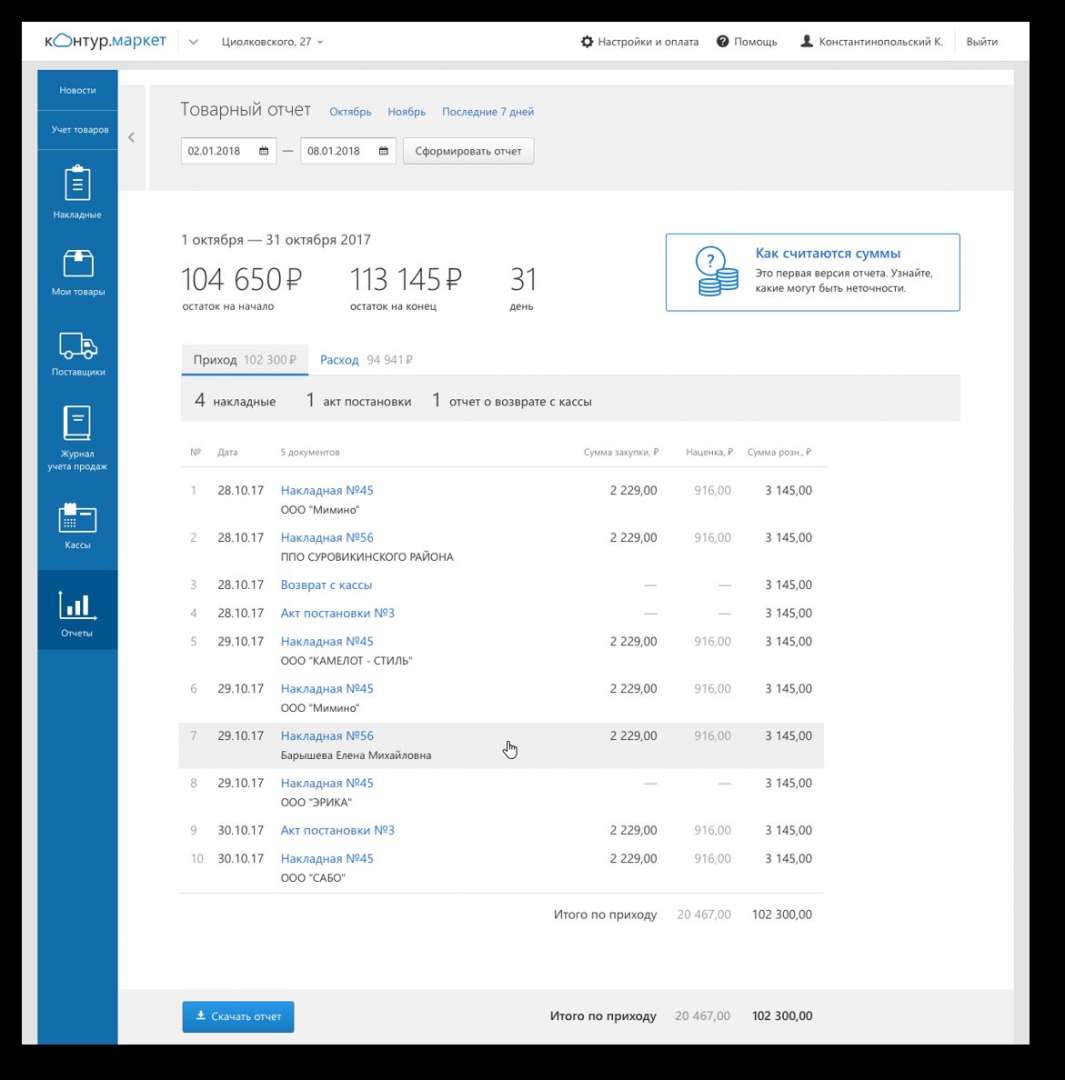Click the Дата column header
Image resolution: width=1065 pixels, height=1080 pixels.
pos(227,453)
